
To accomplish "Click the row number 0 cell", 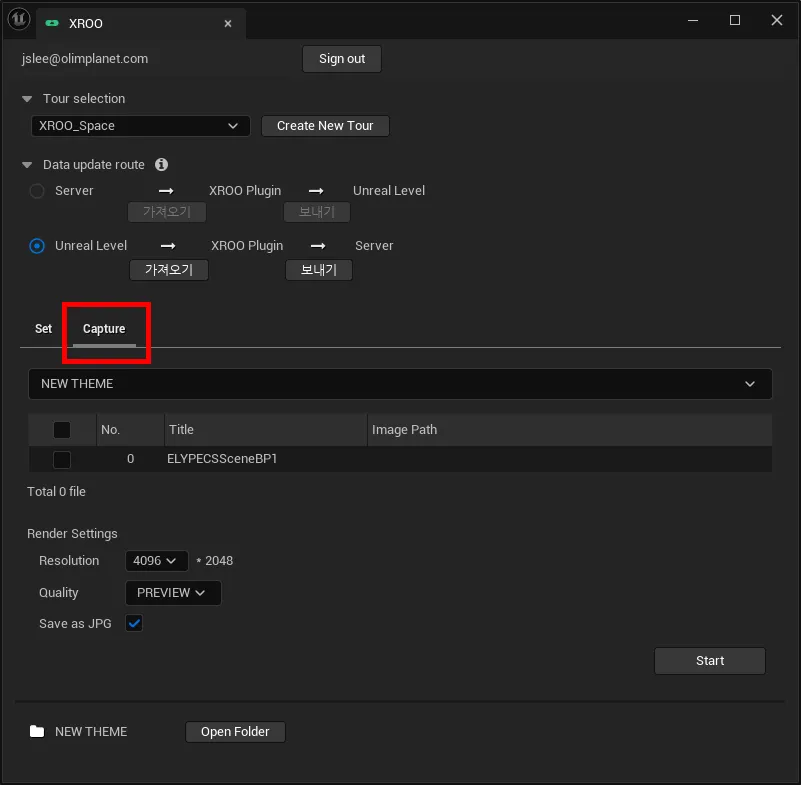I will click(x=131, y=459).
